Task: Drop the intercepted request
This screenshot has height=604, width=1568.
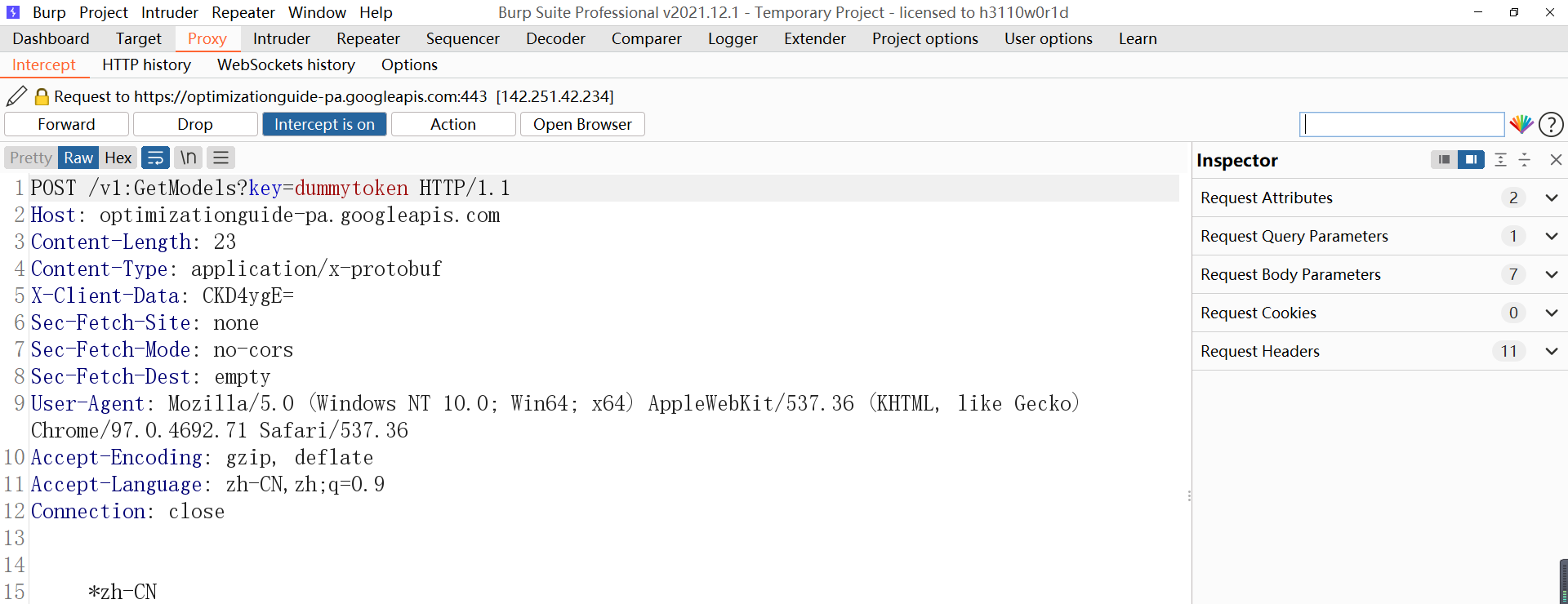Action: coord(195,124)
